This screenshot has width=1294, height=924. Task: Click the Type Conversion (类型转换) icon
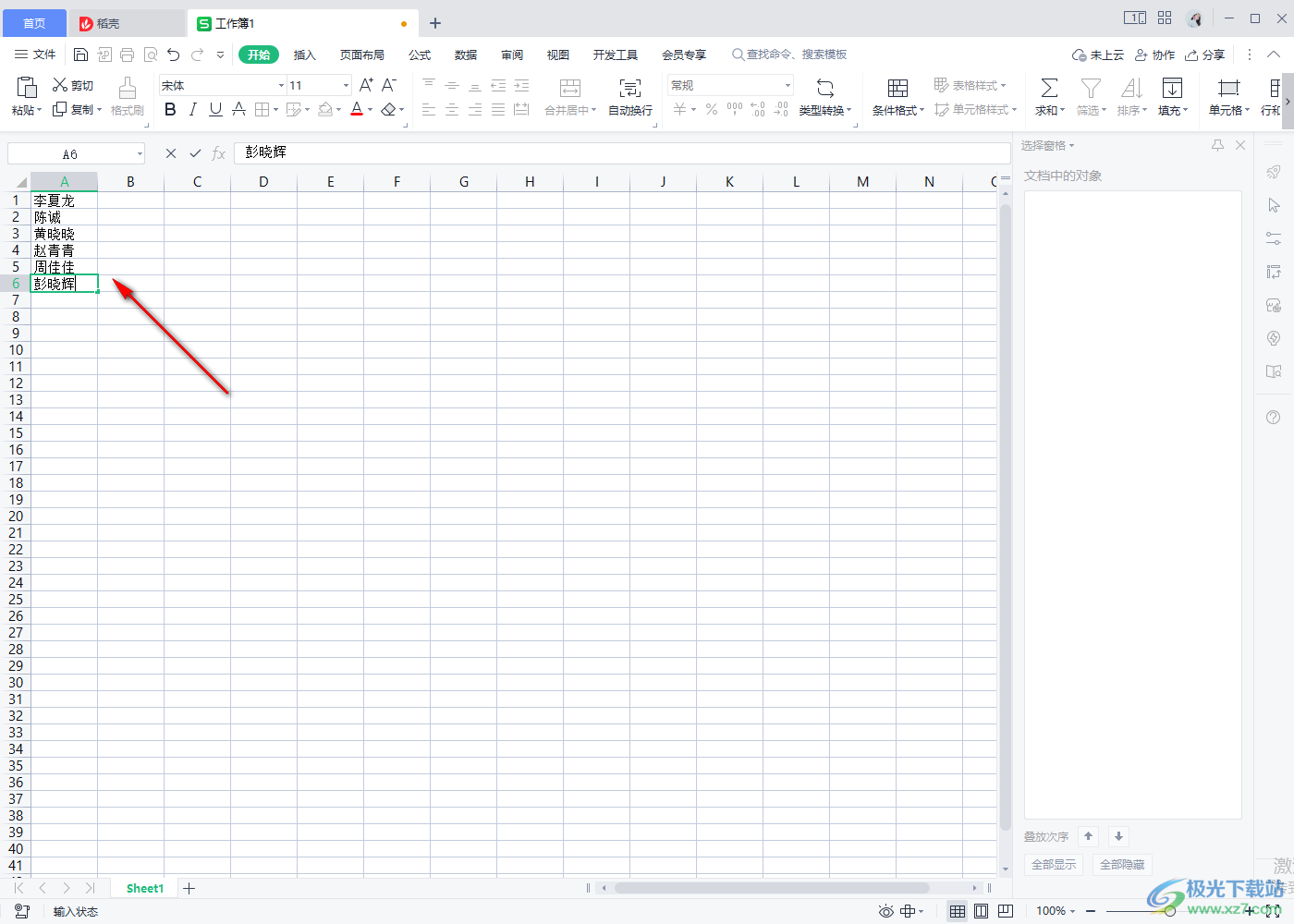coord(825,89)
